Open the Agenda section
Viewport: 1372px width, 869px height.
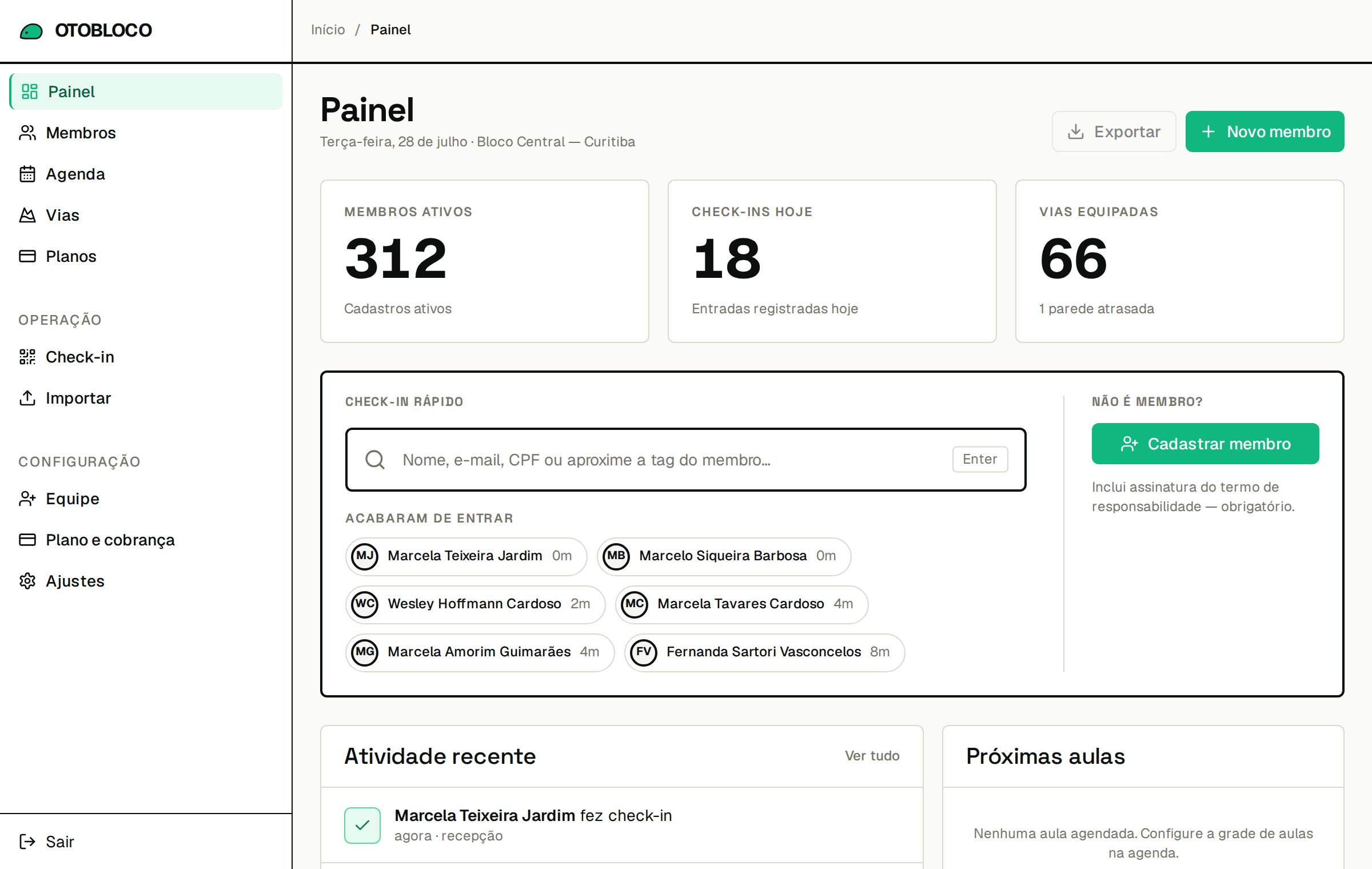[146, 174]
